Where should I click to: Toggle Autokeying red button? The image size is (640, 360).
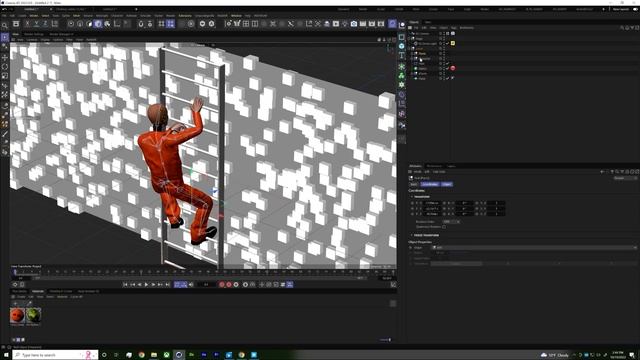coord(229,284)
